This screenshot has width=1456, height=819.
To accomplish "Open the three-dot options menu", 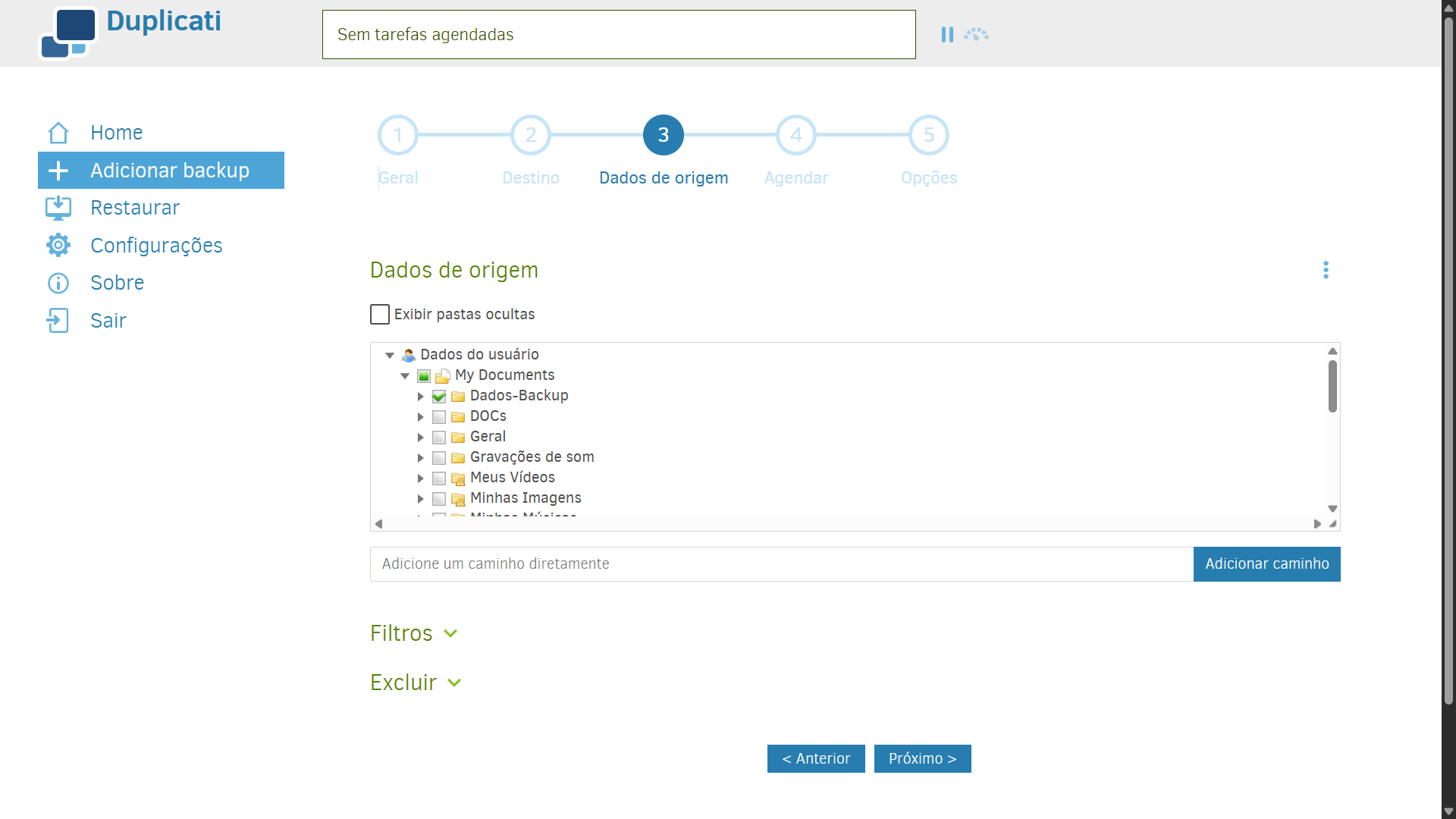I will pos(1326,270).
